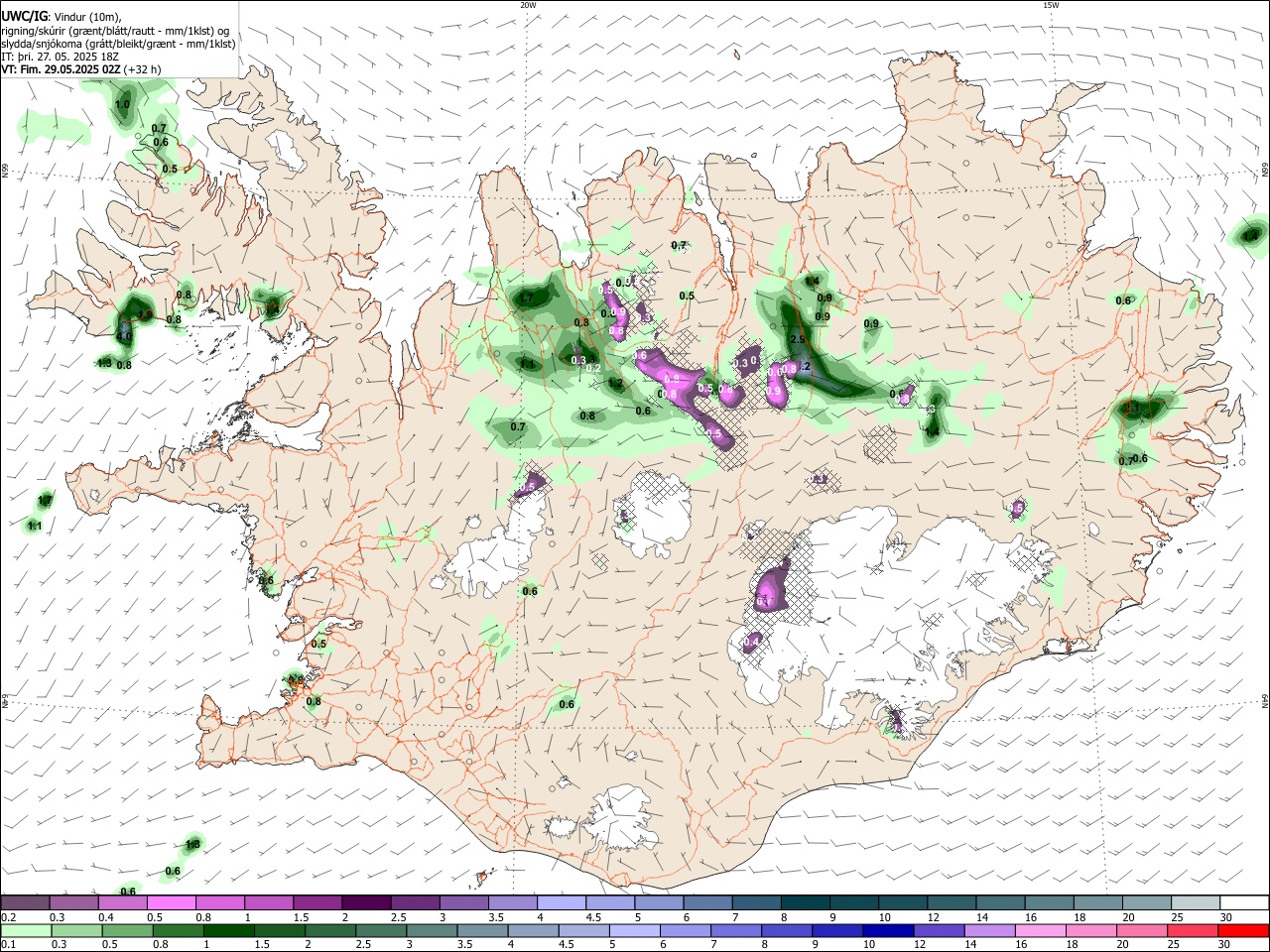Pick the dark teal snow-legend swatch labeled 8
Image resolution: width=1270 pixels, height=952 pixels.
coord(805,902)
